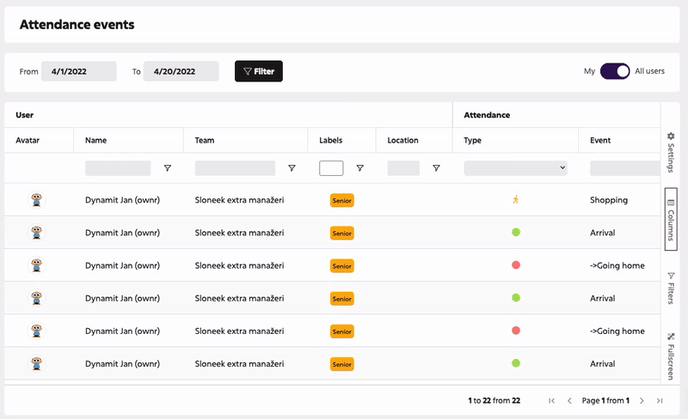Viewport: 688px width, 419px height.
Task: Click the filter icon beside Labels field
Action: pyautogui.click(x=360, y=168)
